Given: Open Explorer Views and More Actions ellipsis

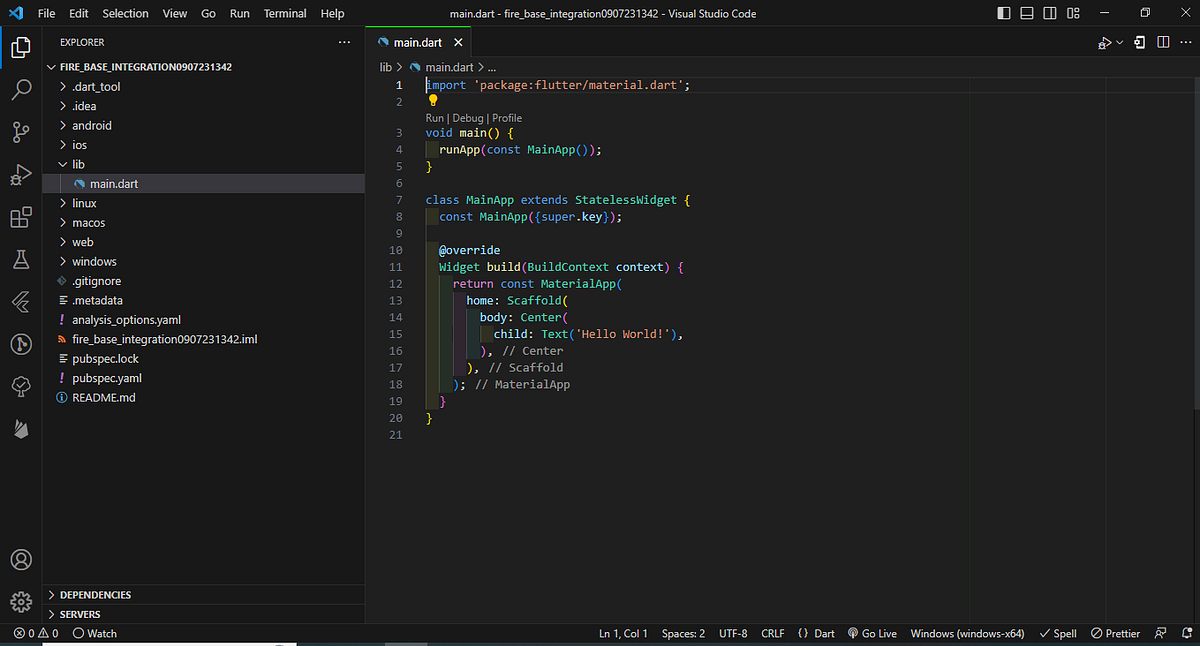Looking at the screenshot, I should [344, 42].
